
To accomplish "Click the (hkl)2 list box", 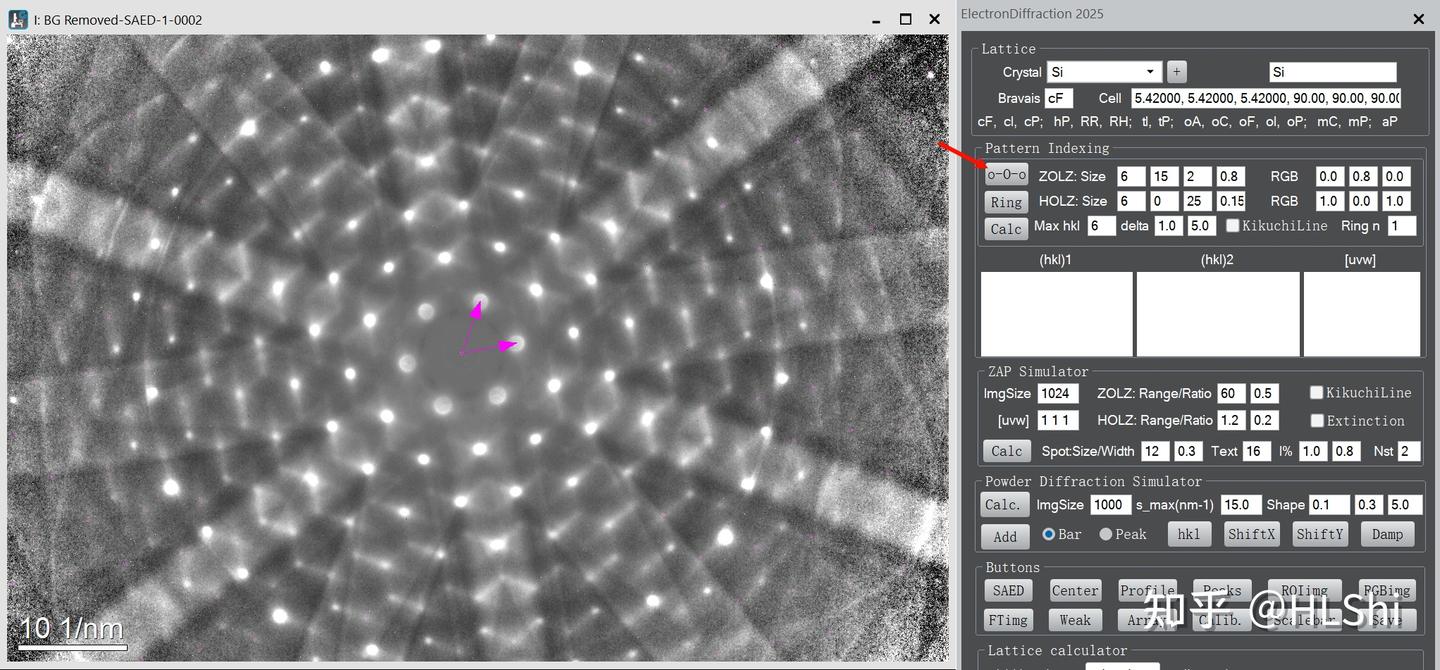I will 1217,314.
